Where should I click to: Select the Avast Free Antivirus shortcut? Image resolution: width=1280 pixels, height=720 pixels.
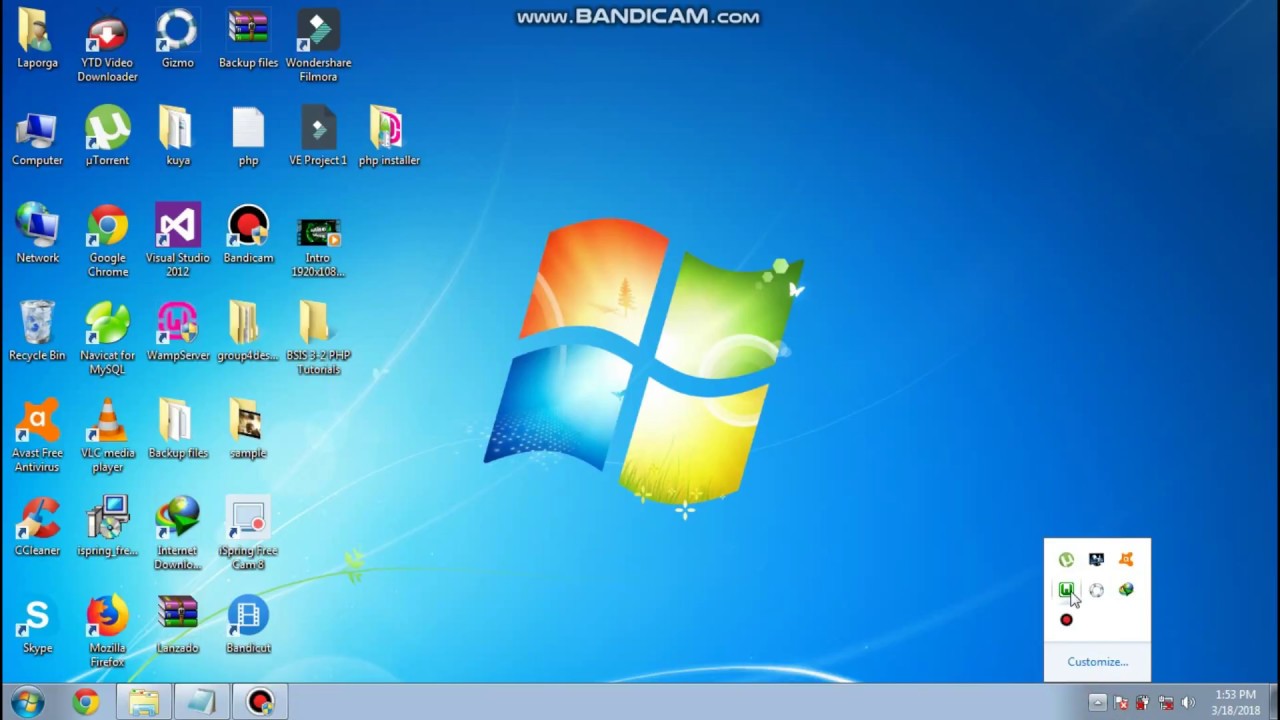coord(37,437)
